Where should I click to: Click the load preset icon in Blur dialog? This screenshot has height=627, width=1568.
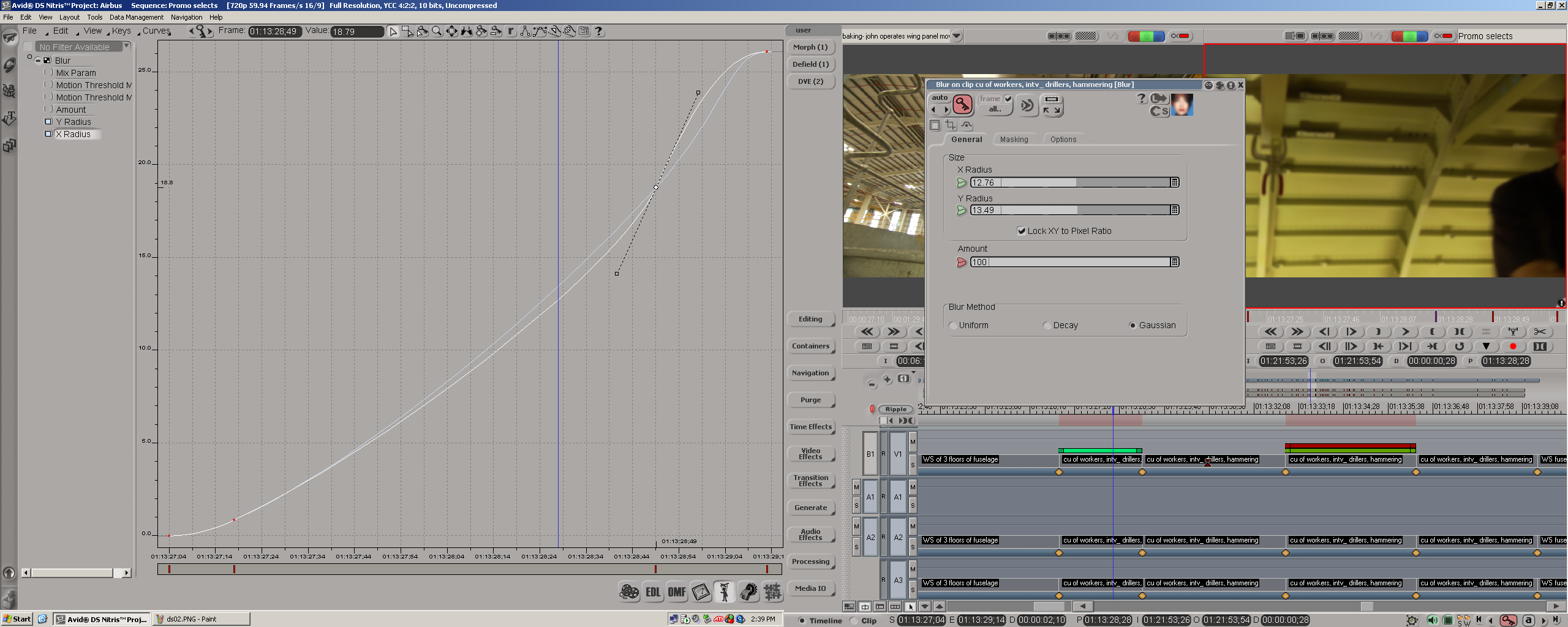coord(1159,99)
